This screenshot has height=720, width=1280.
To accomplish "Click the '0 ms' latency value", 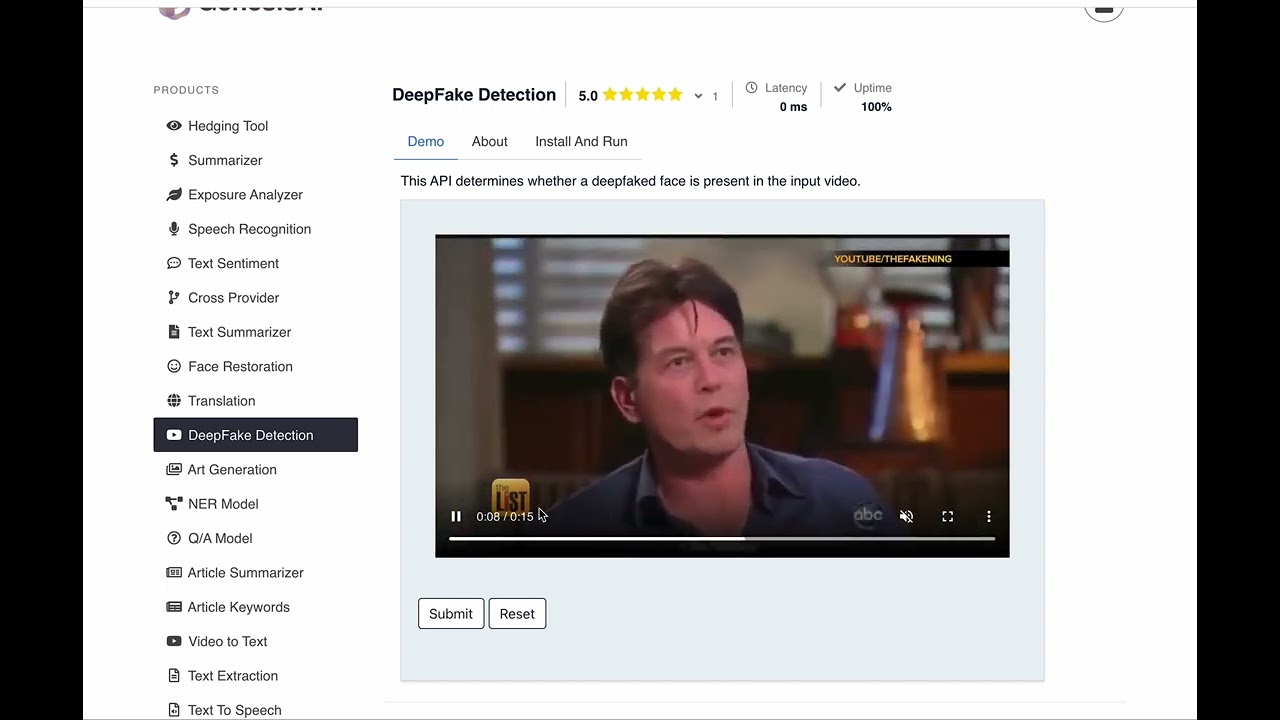I will [793, 107].
